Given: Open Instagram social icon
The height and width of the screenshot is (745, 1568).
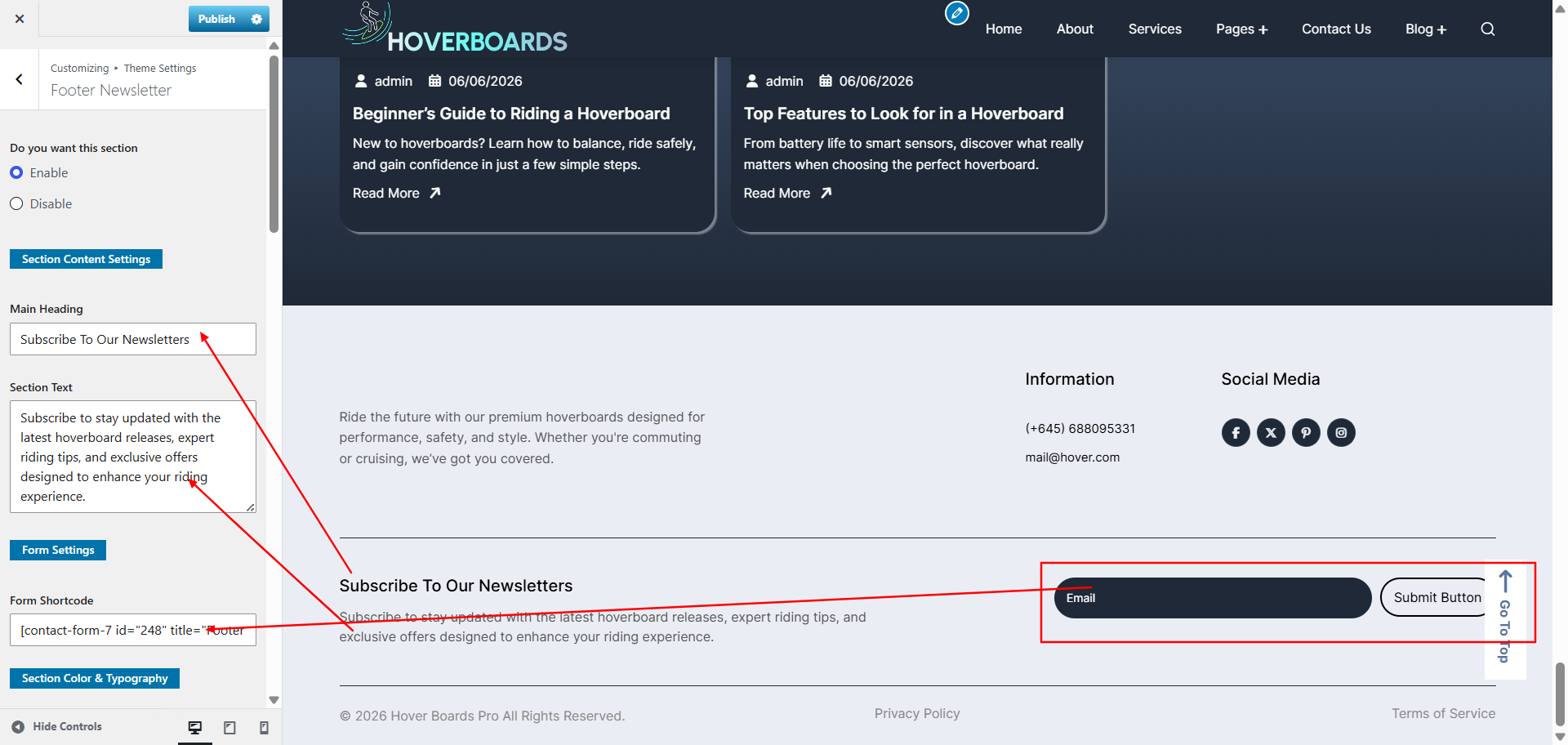Looking at the screenshot, I should 1341,432.
